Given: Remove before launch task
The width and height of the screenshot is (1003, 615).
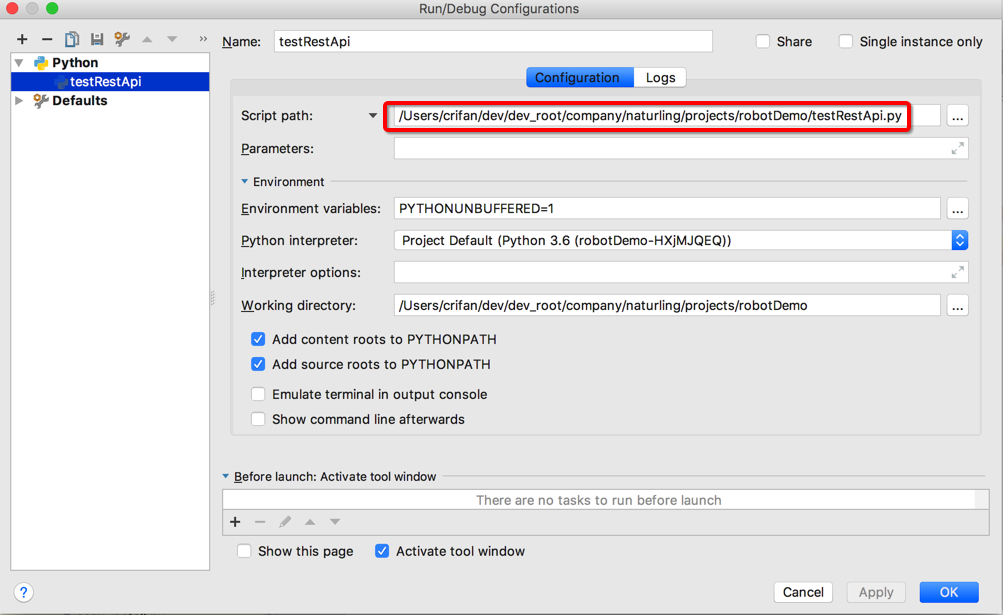Looking at the screenshot, I should [260, 522].
